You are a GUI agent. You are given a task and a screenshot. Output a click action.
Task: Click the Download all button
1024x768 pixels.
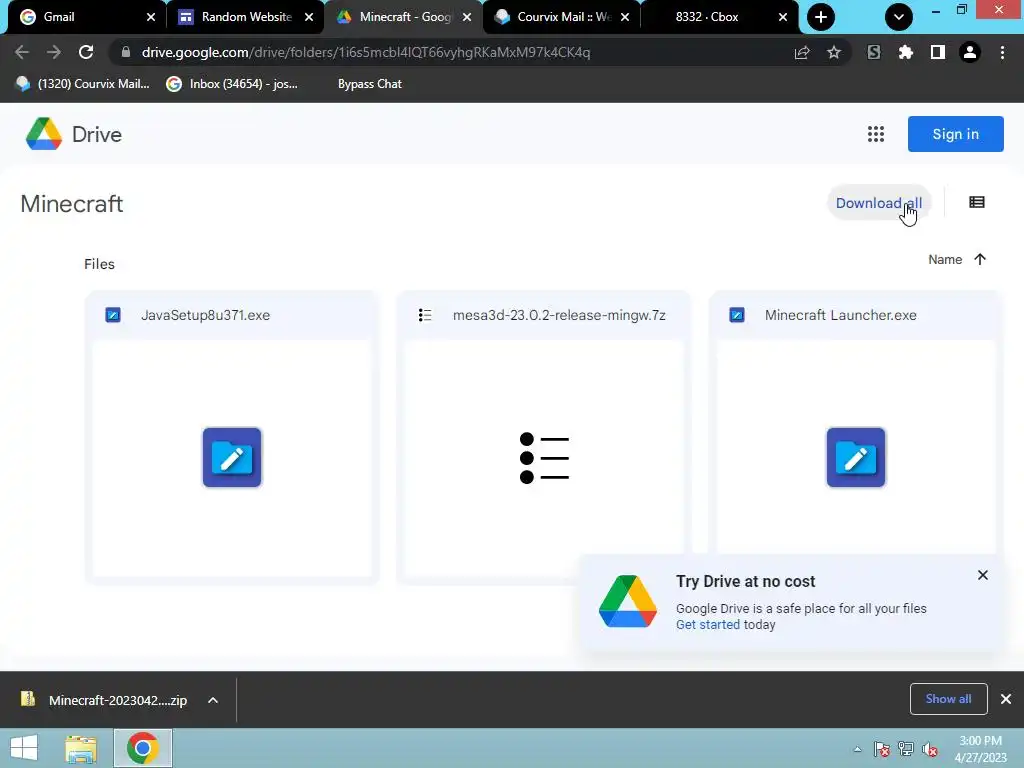pyautogui.click(x=878, y=203)
